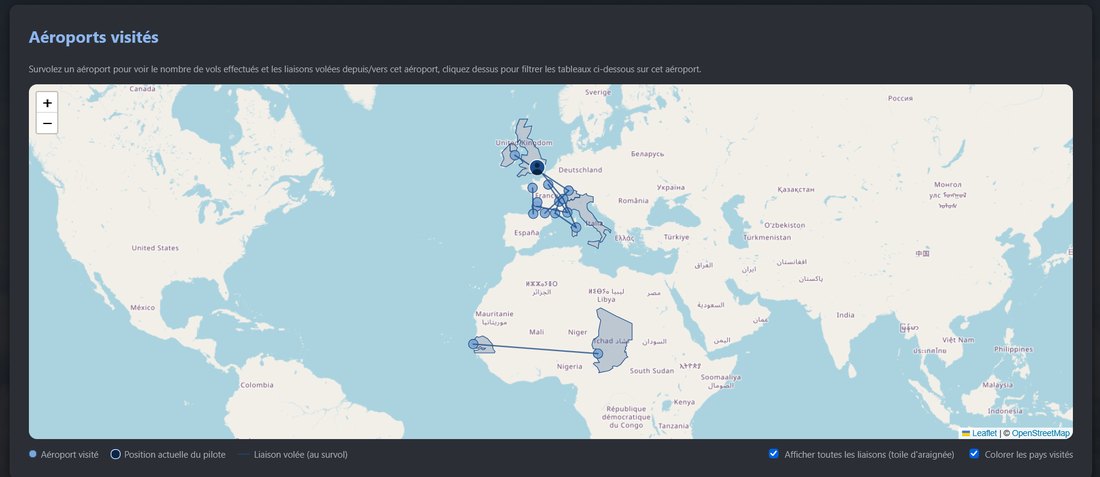Click the flown route line between Senegal and Tchad
The image size is (1100, 477).
(x=535, y=349)
